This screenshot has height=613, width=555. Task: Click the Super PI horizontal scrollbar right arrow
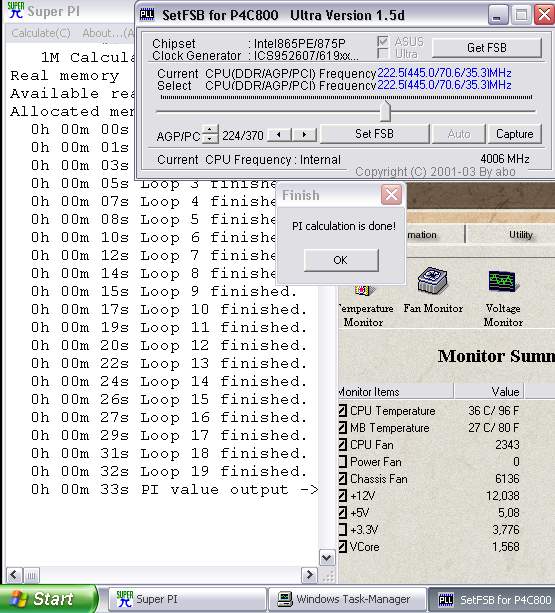click(x=309, y=575)
